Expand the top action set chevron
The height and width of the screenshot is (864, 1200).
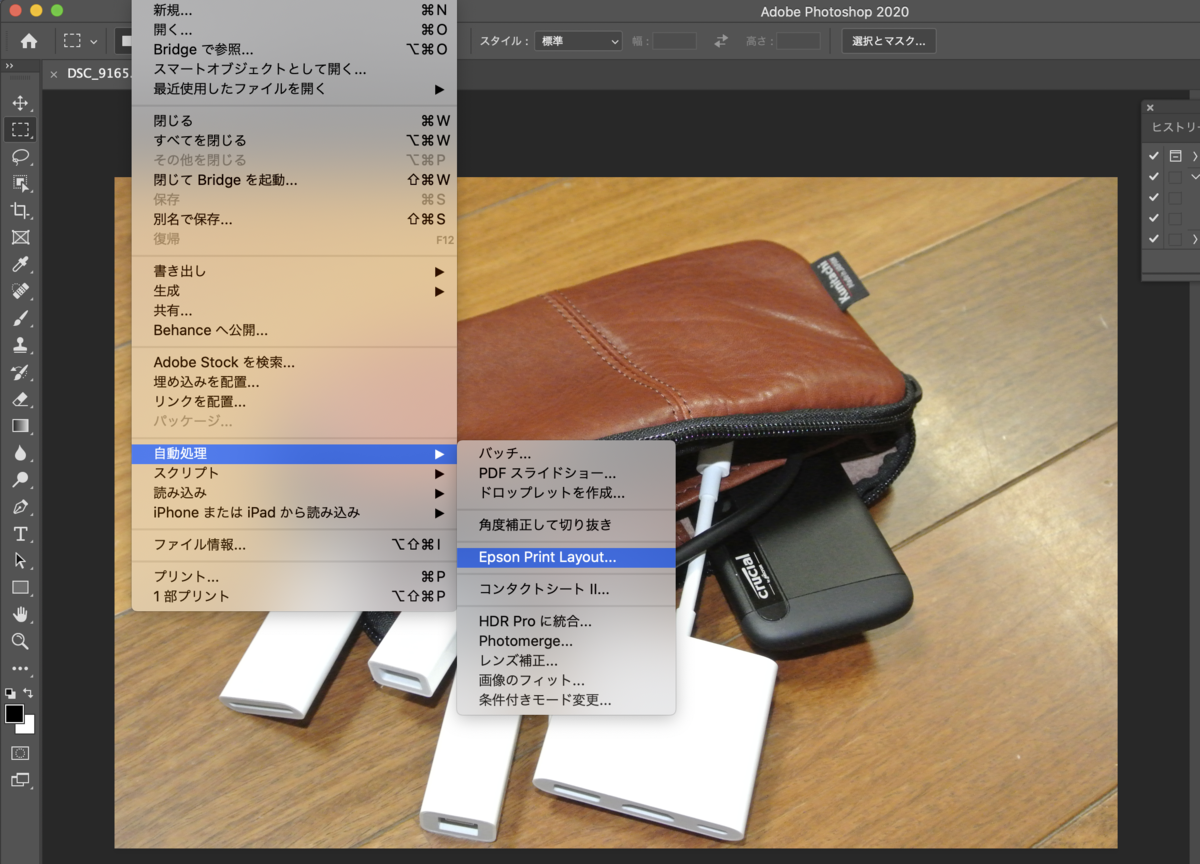click(x=1195, y=156)
